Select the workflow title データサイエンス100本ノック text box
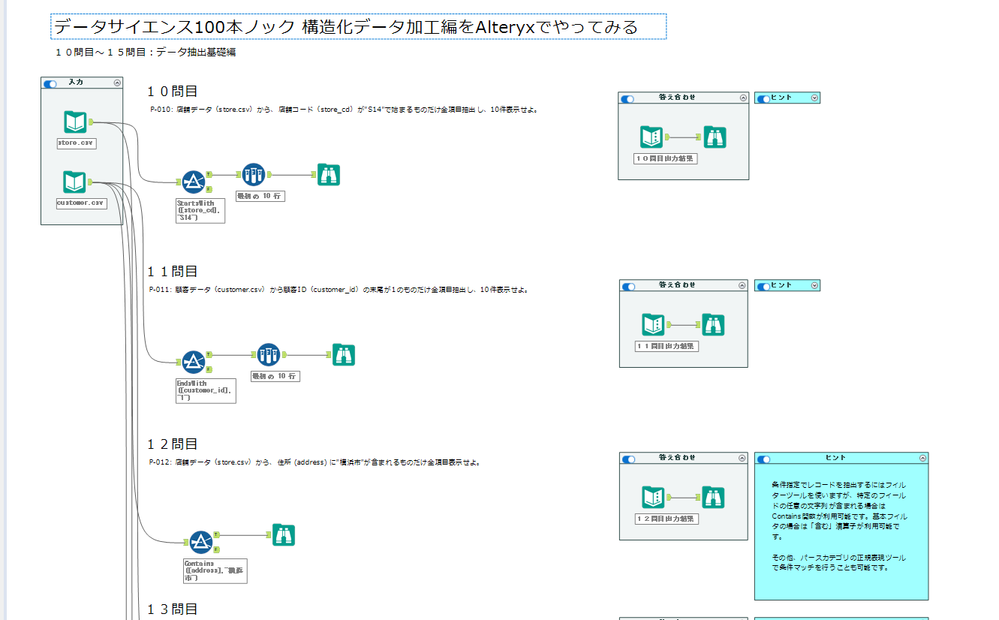This screenshot has width=999, height=620. pos(359,27)
